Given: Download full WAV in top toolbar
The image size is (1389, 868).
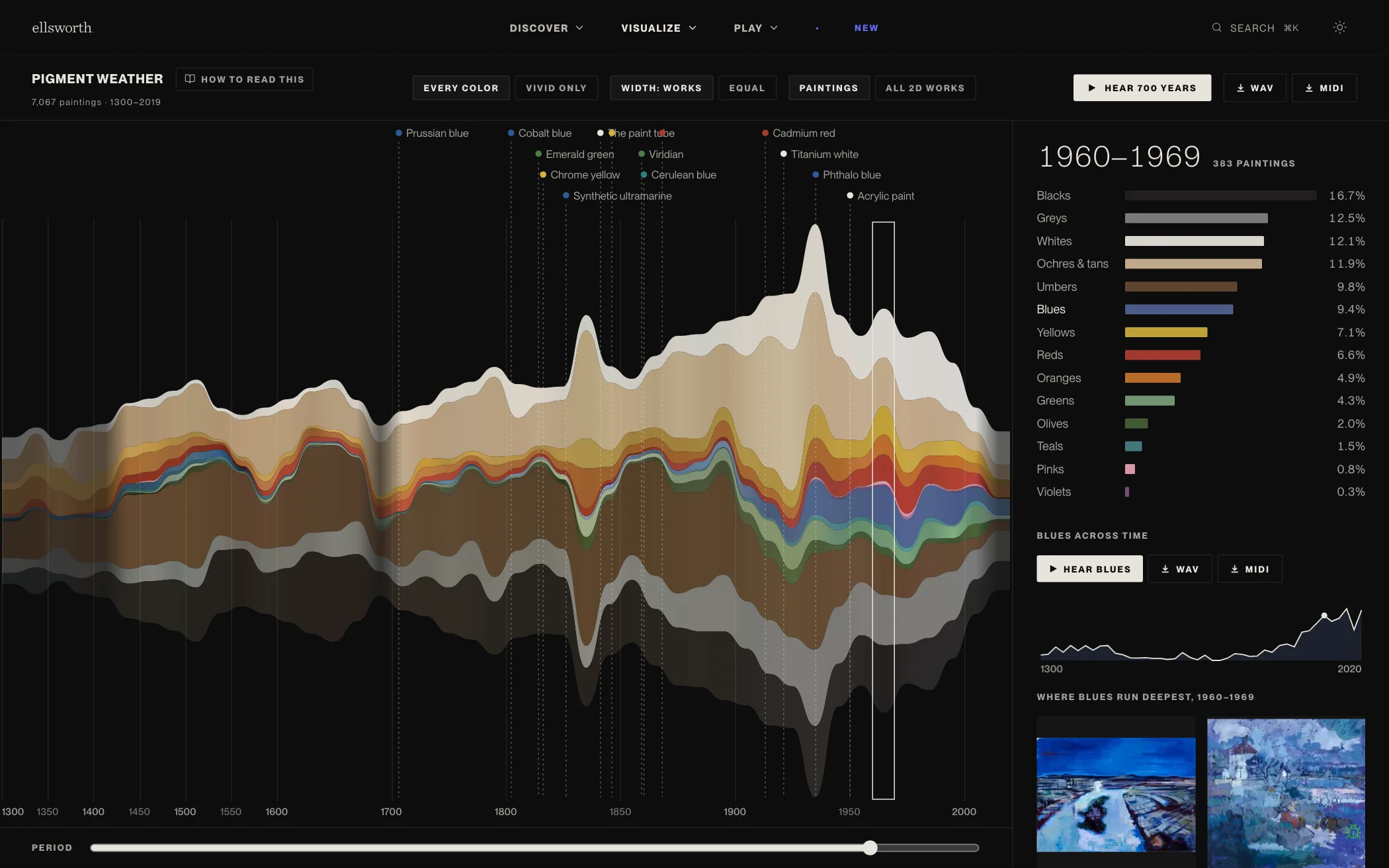Looking at the screenshot, I should point(1255,88).
